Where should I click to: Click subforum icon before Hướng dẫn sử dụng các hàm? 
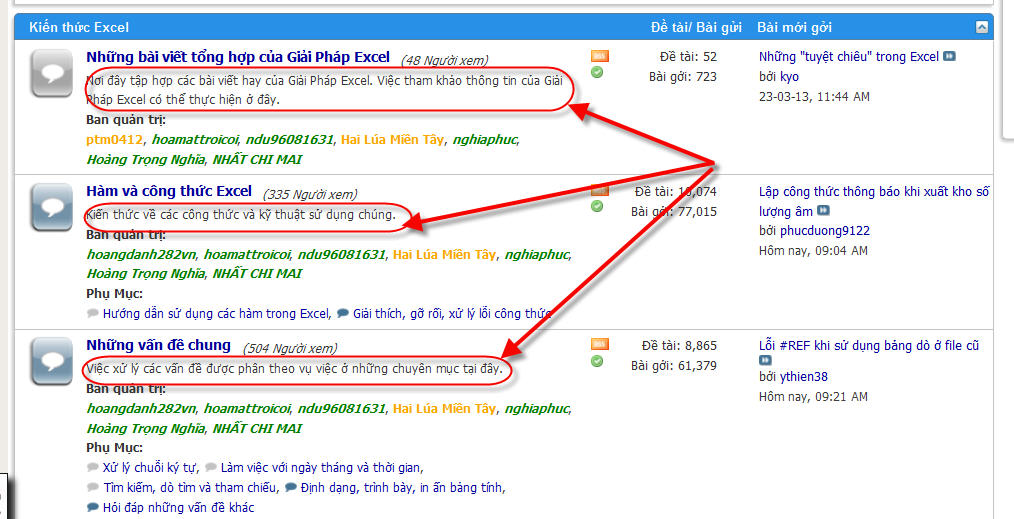(92, 313)
